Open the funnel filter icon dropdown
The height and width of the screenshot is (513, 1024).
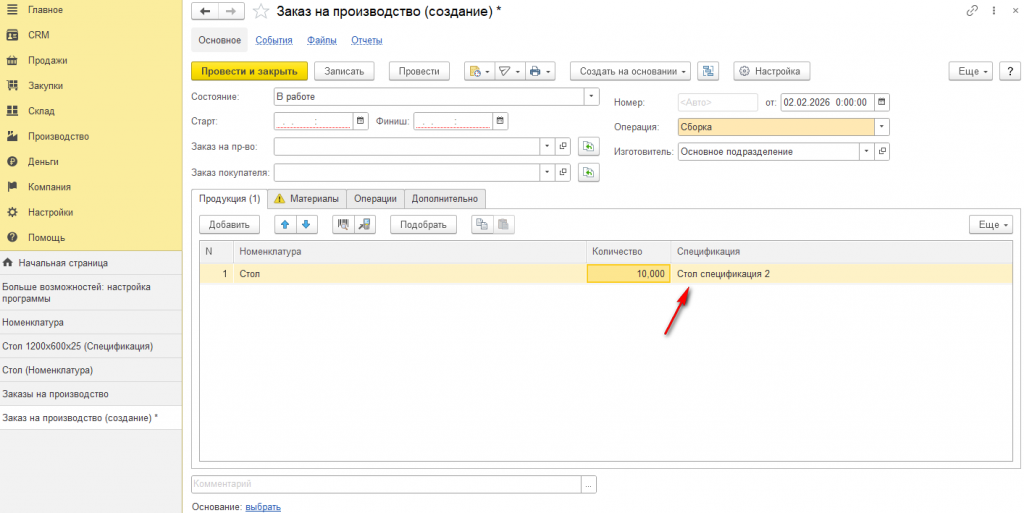[508, 71]
